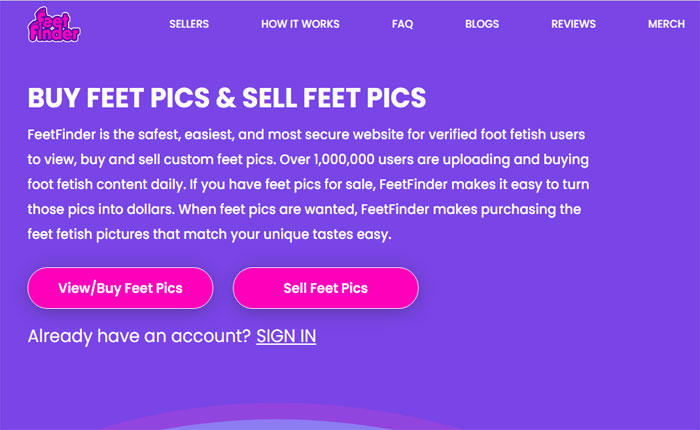
Task: Click the Sell Feet Pics button
Action: (325, 288)
